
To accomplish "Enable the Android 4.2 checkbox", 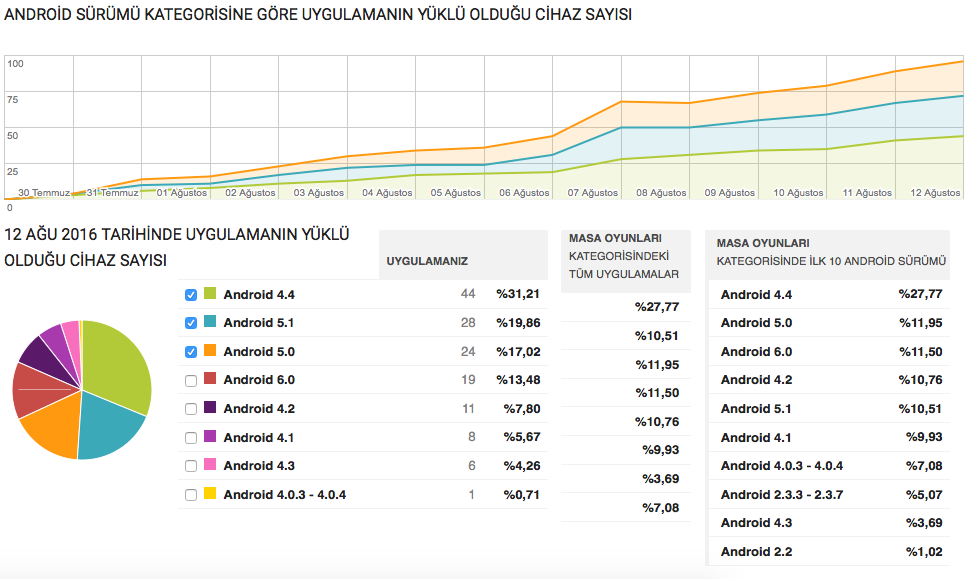I will pos(191,409).
